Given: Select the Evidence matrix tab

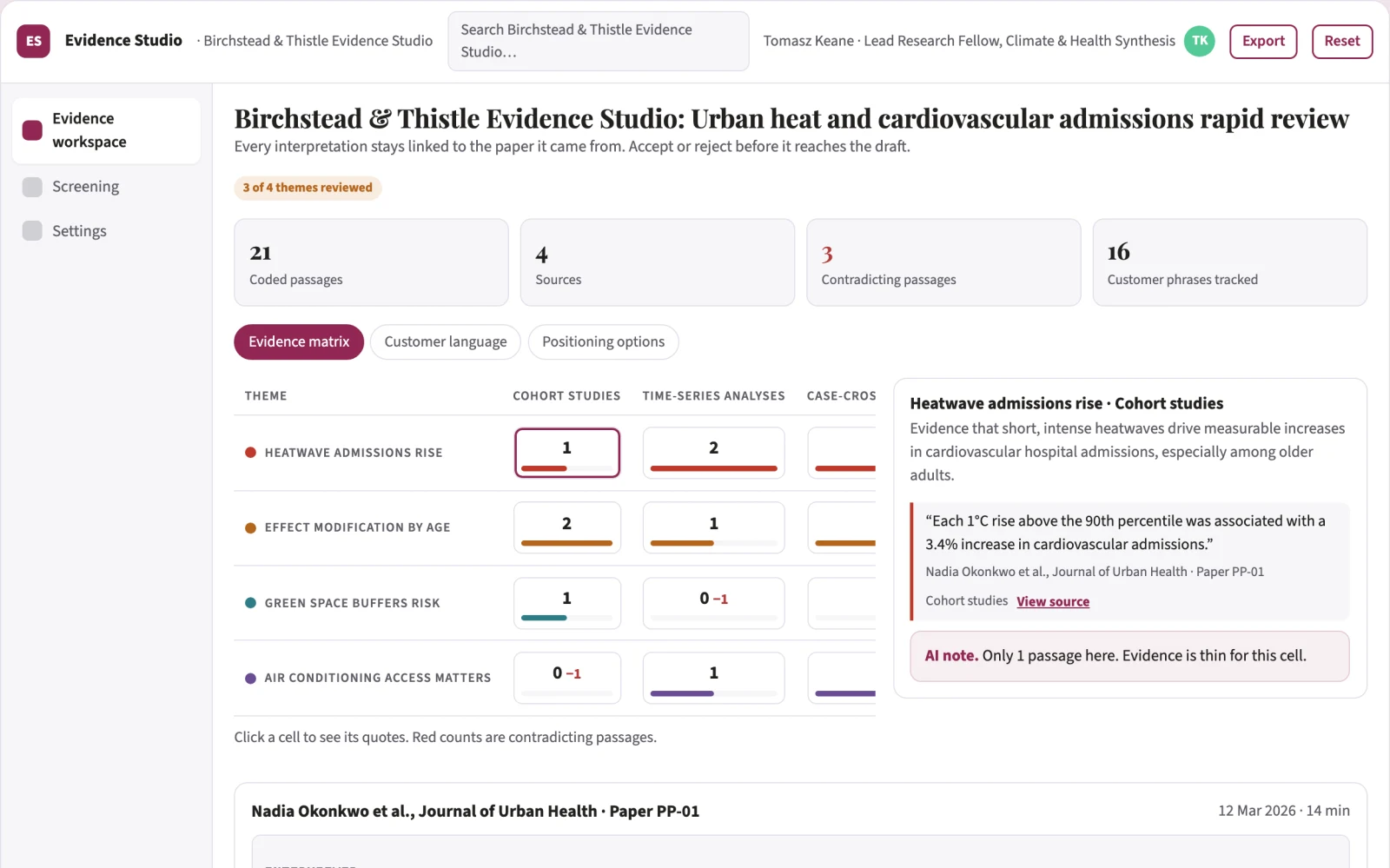Looking at the screenshot, I should 299,342.
